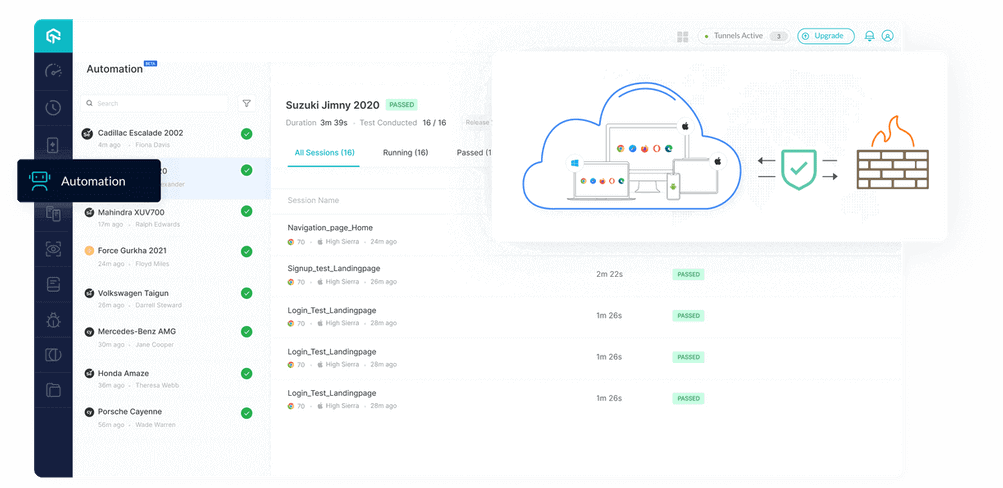
Task: Click the framework icon beside Cadillac Escalade
Action: 88,133
